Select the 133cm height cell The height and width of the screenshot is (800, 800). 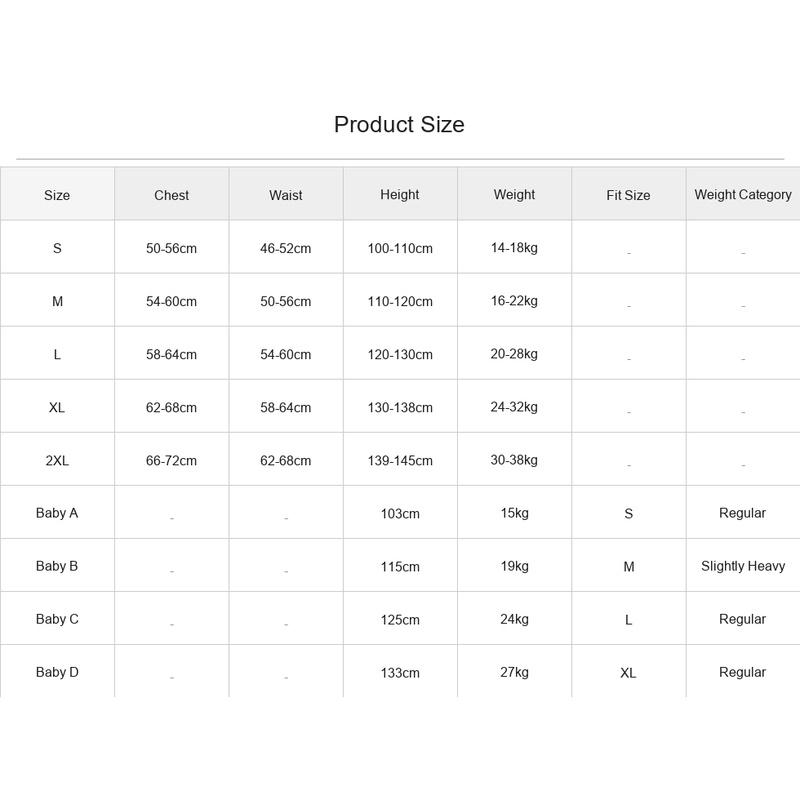(400, 672)
